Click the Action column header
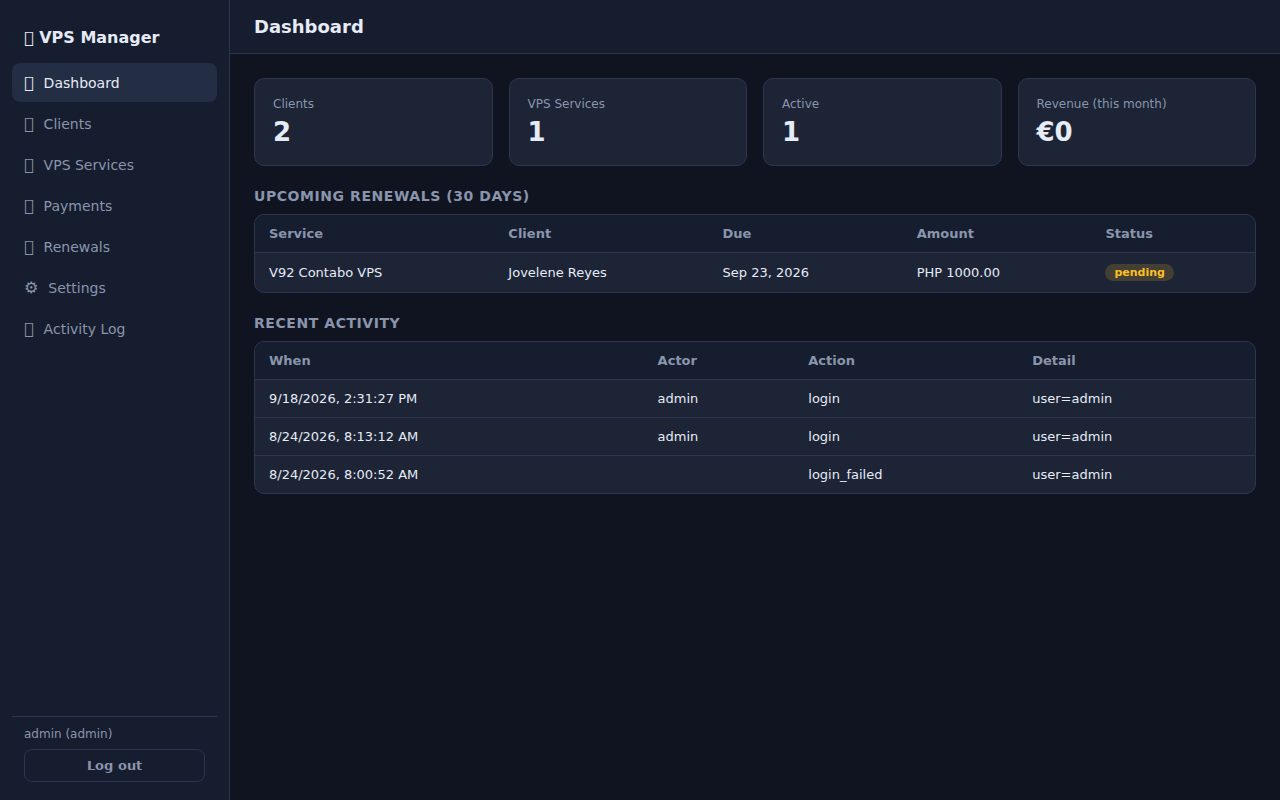The image size is (1280, 800). pos(831,361)
